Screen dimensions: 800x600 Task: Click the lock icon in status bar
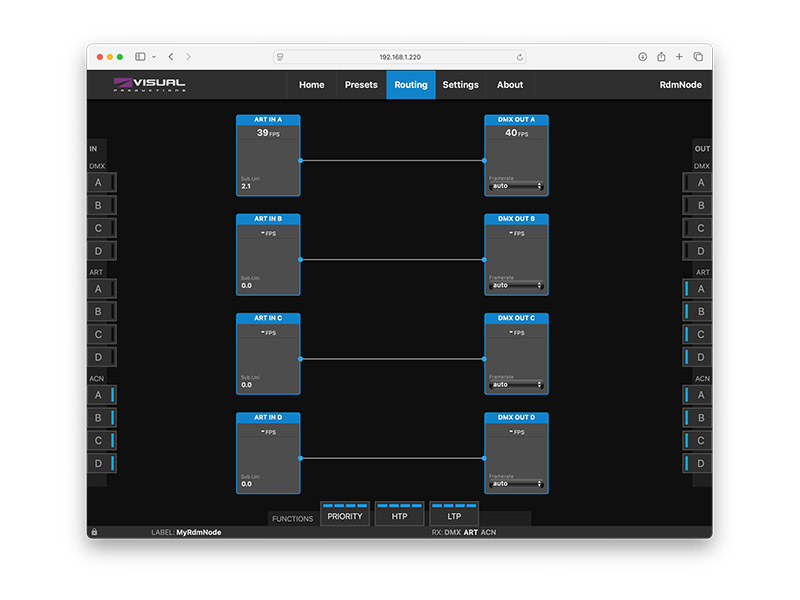click(x=94, y=532)
